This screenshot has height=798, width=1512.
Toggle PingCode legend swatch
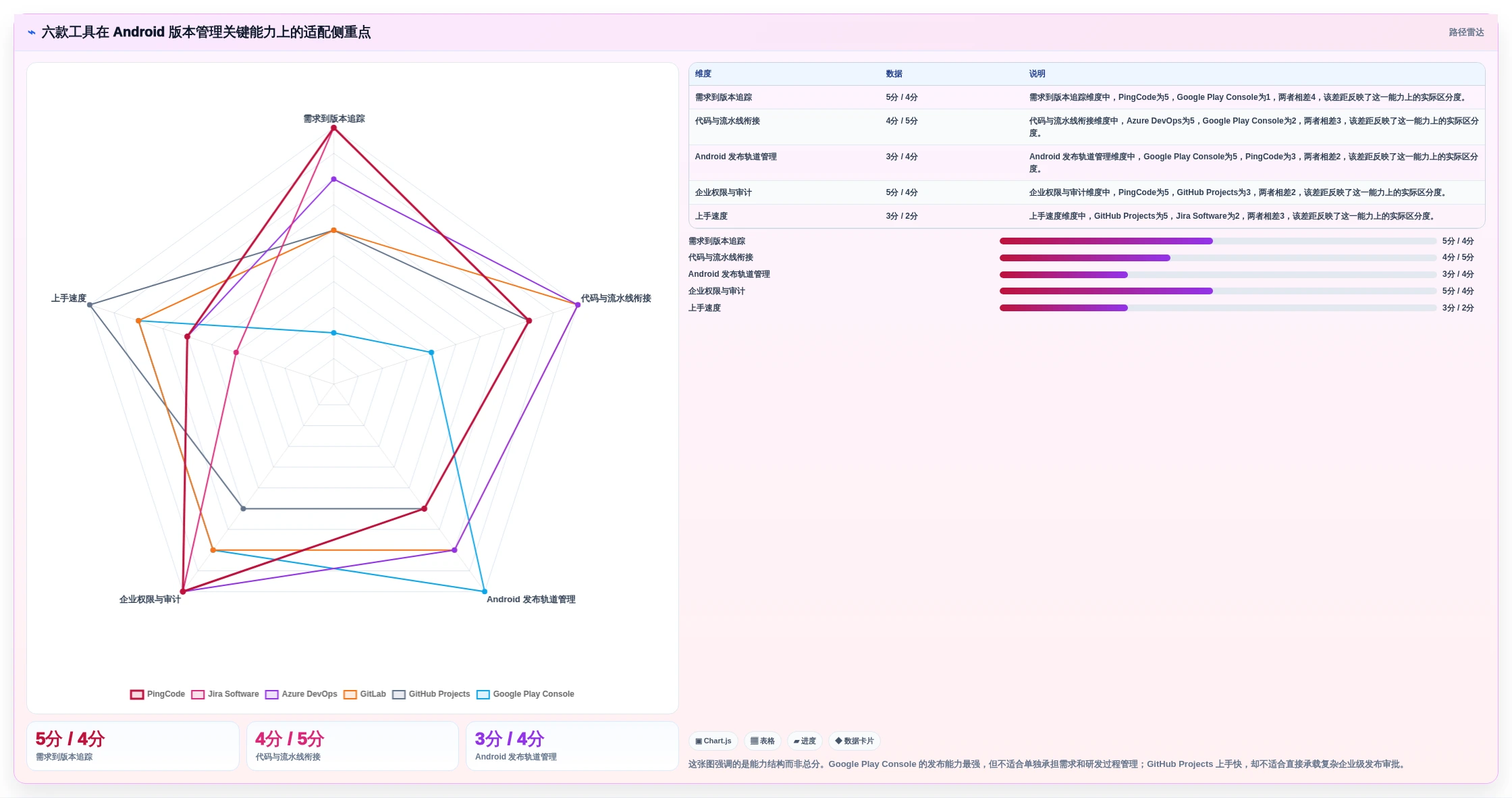click(137, 694)
